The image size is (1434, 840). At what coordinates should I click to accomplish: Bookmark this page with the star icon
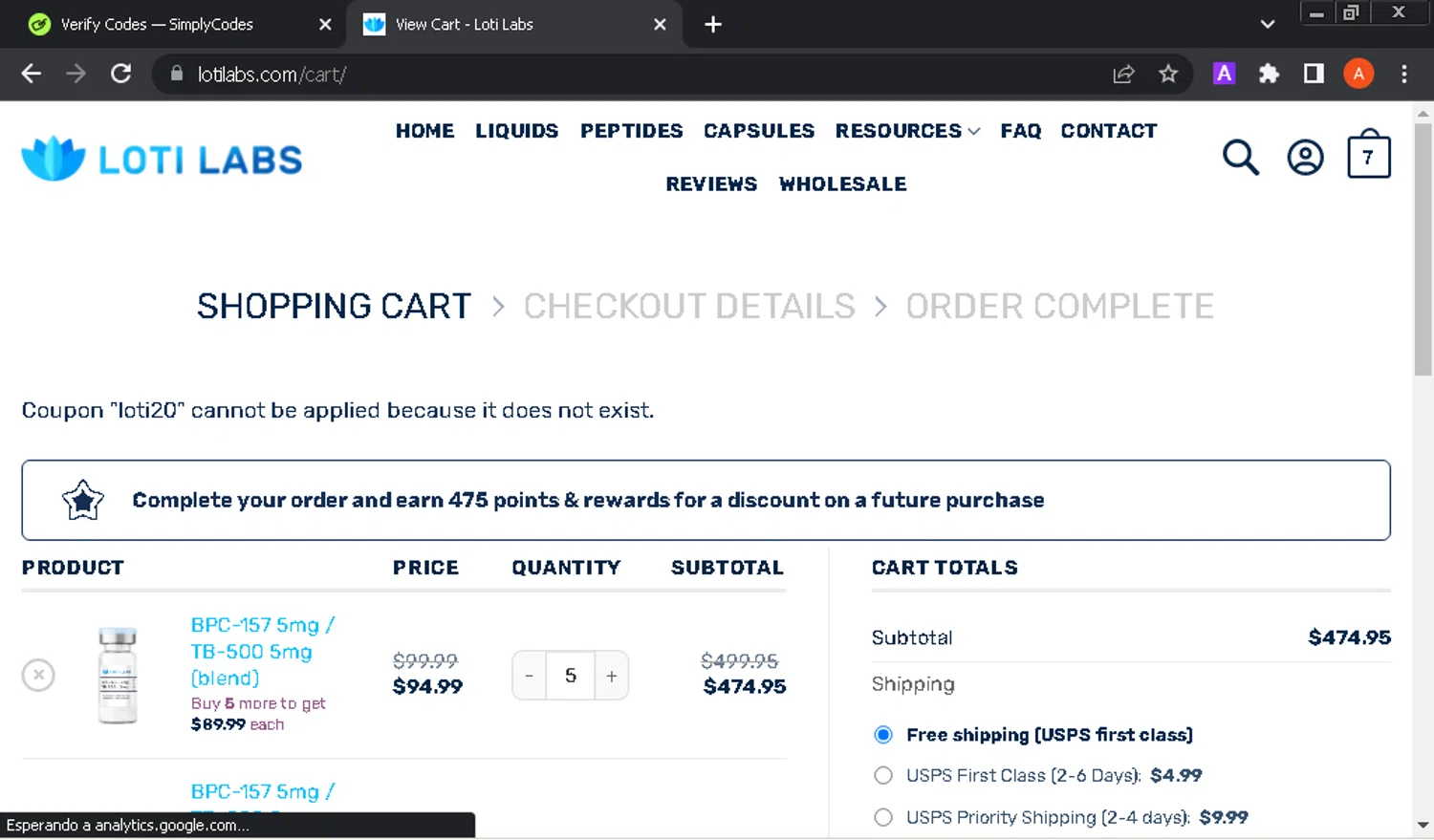[x=1168, y=74]
